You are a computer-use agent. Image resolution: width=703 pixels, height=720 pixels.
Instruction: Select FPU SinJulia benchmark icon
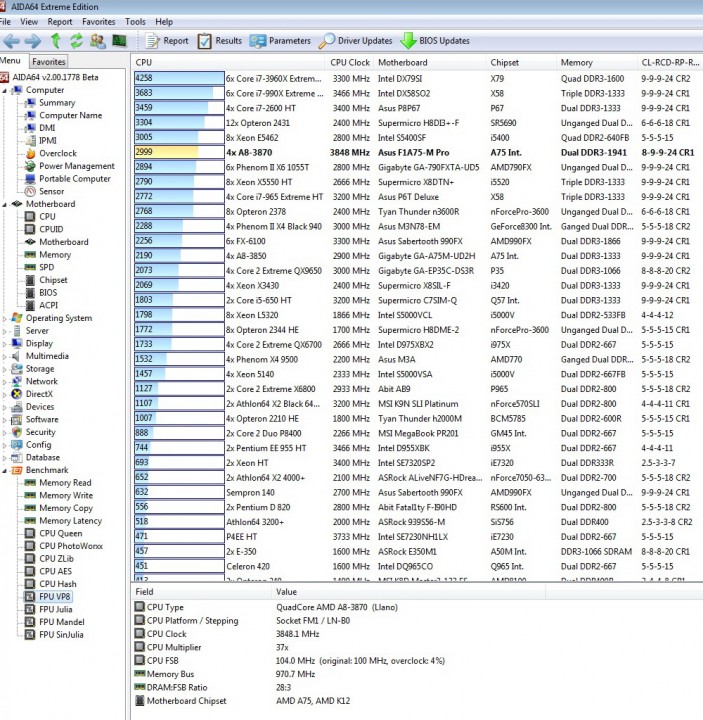point(30,635)
